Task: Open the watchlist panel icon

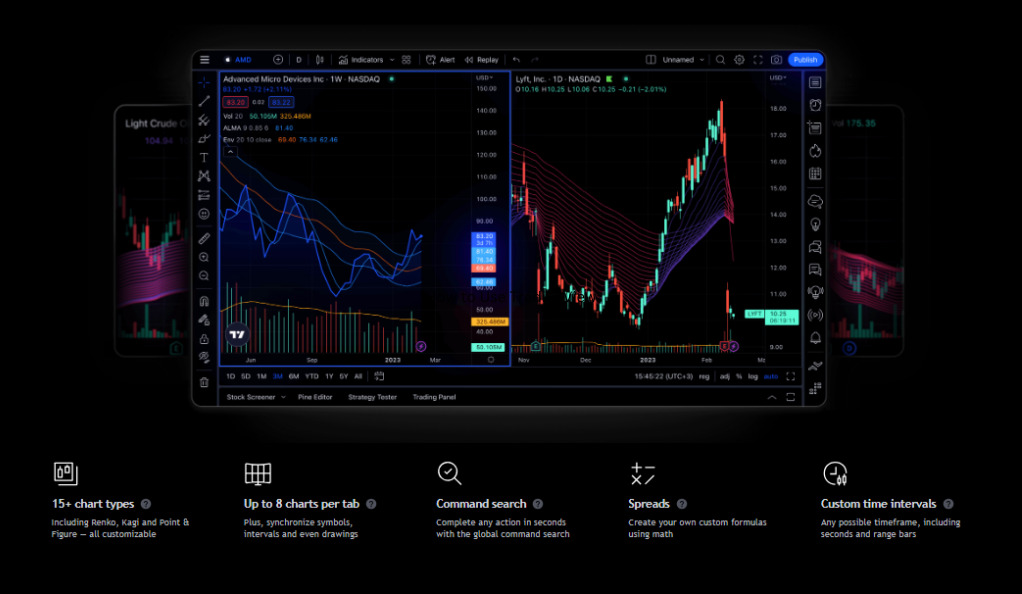Action: click(x=815, y=83)
